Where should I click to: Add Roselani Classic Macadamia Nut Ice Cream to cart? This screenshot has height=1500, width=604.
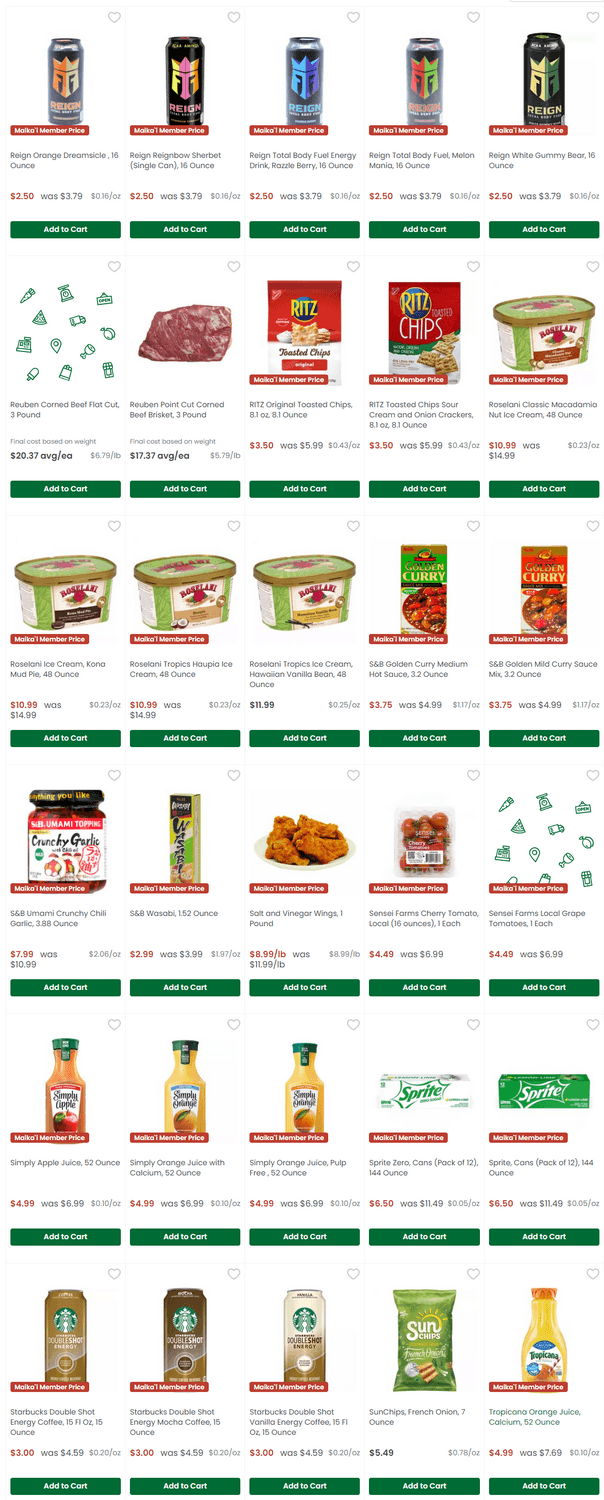click(544, 489)
